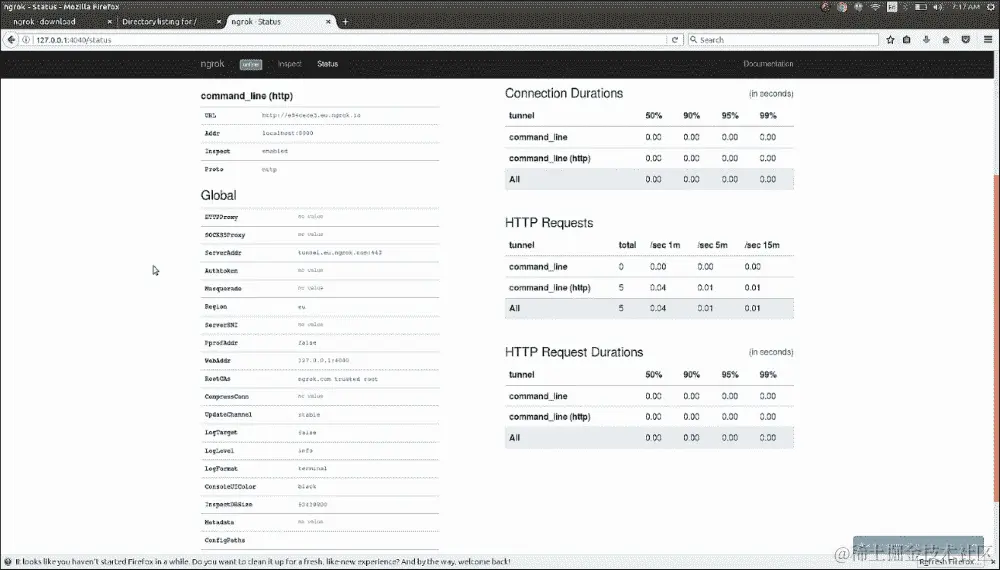The image size is (1000, 570).
Task: Click the 'Region' row label
Action: (216, 307)
